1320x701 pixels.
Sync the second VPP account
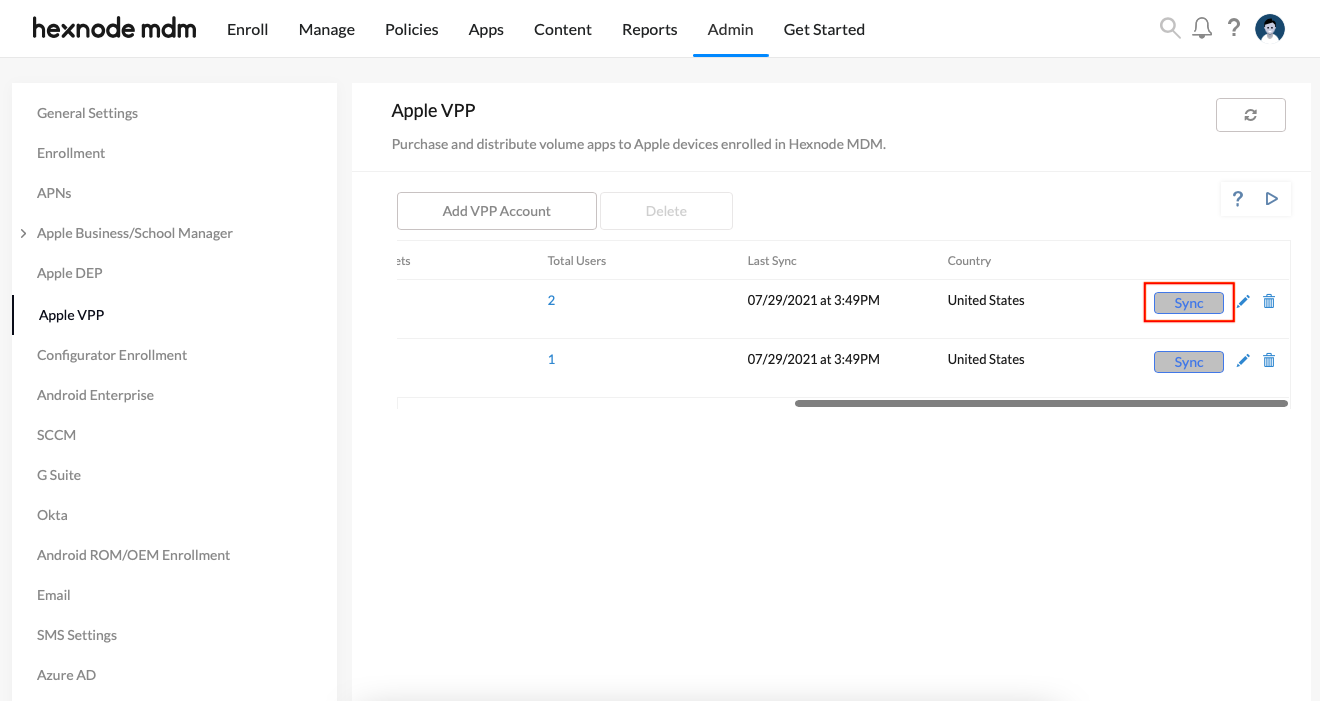[x=1189, y=362]
